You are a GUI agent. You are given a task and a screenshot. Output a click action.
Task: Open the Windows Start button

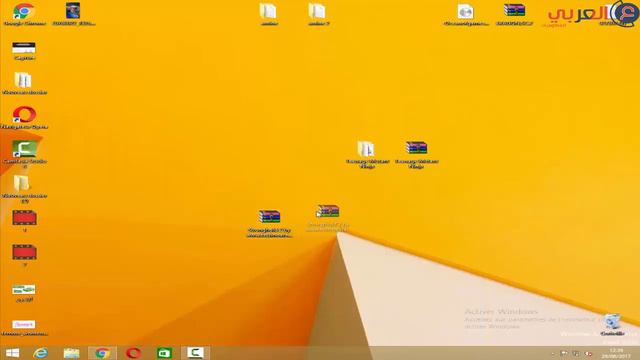12,353
